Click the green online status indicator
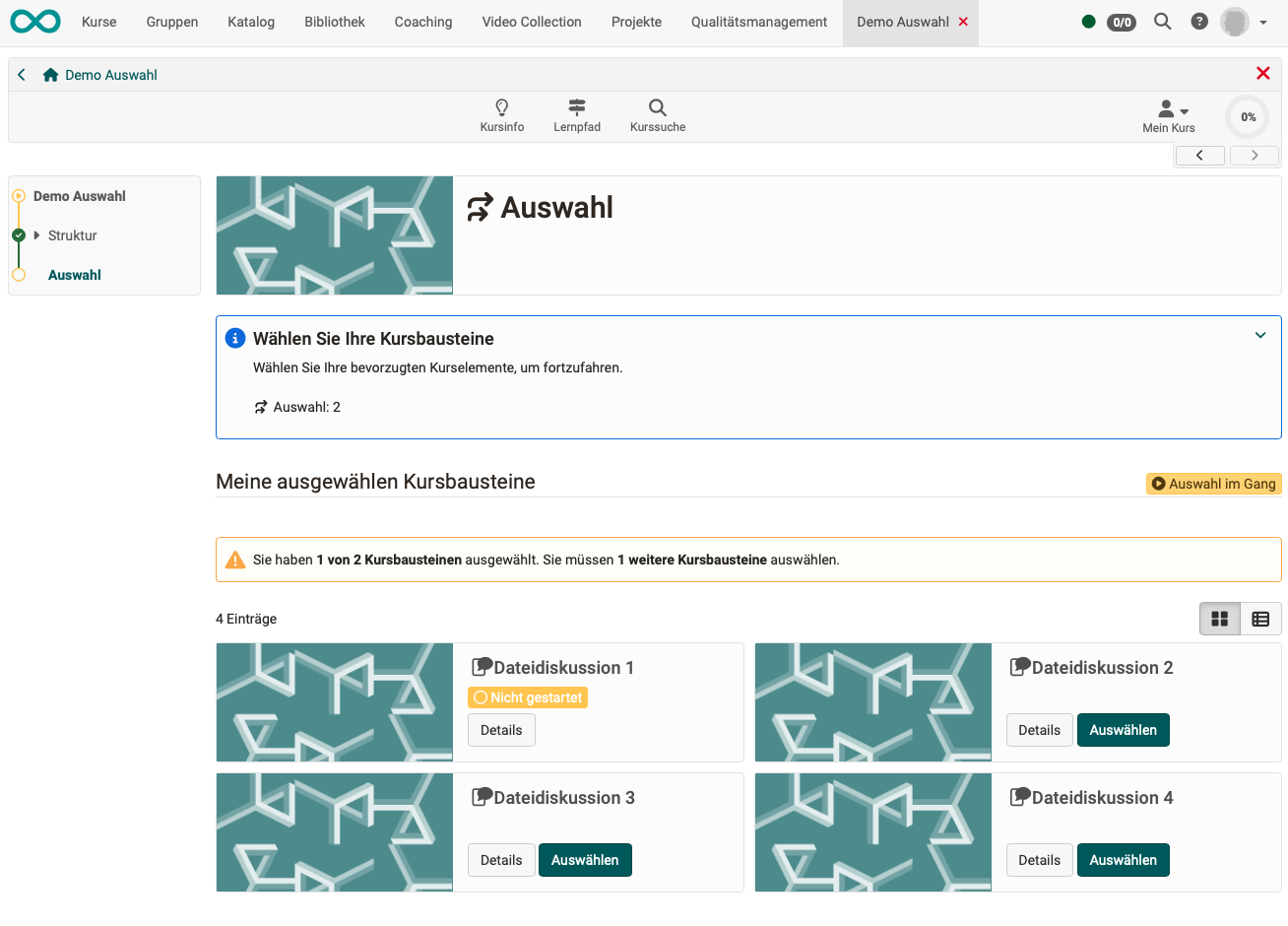 (1088, 22)
